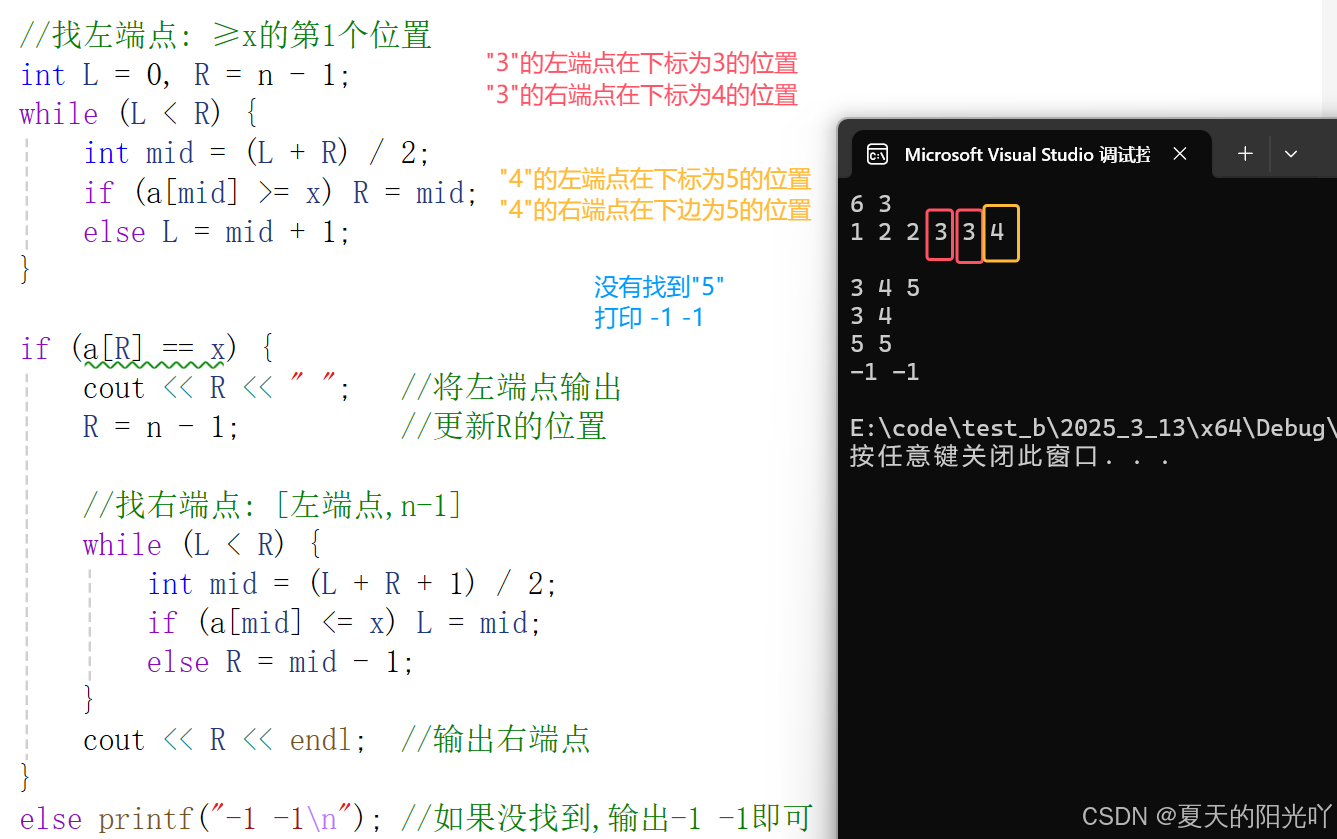Click the line int mid = (L + R + 1) / 2;

coord(352,584)
